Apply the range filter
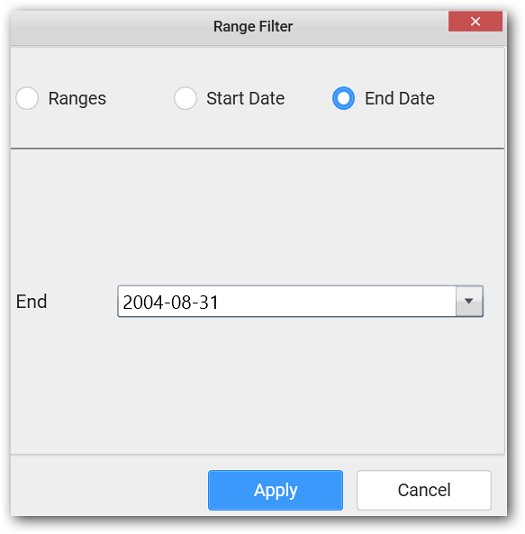Image resolution: width=525 pixels, height=534 pixels. tap(275, 490)
